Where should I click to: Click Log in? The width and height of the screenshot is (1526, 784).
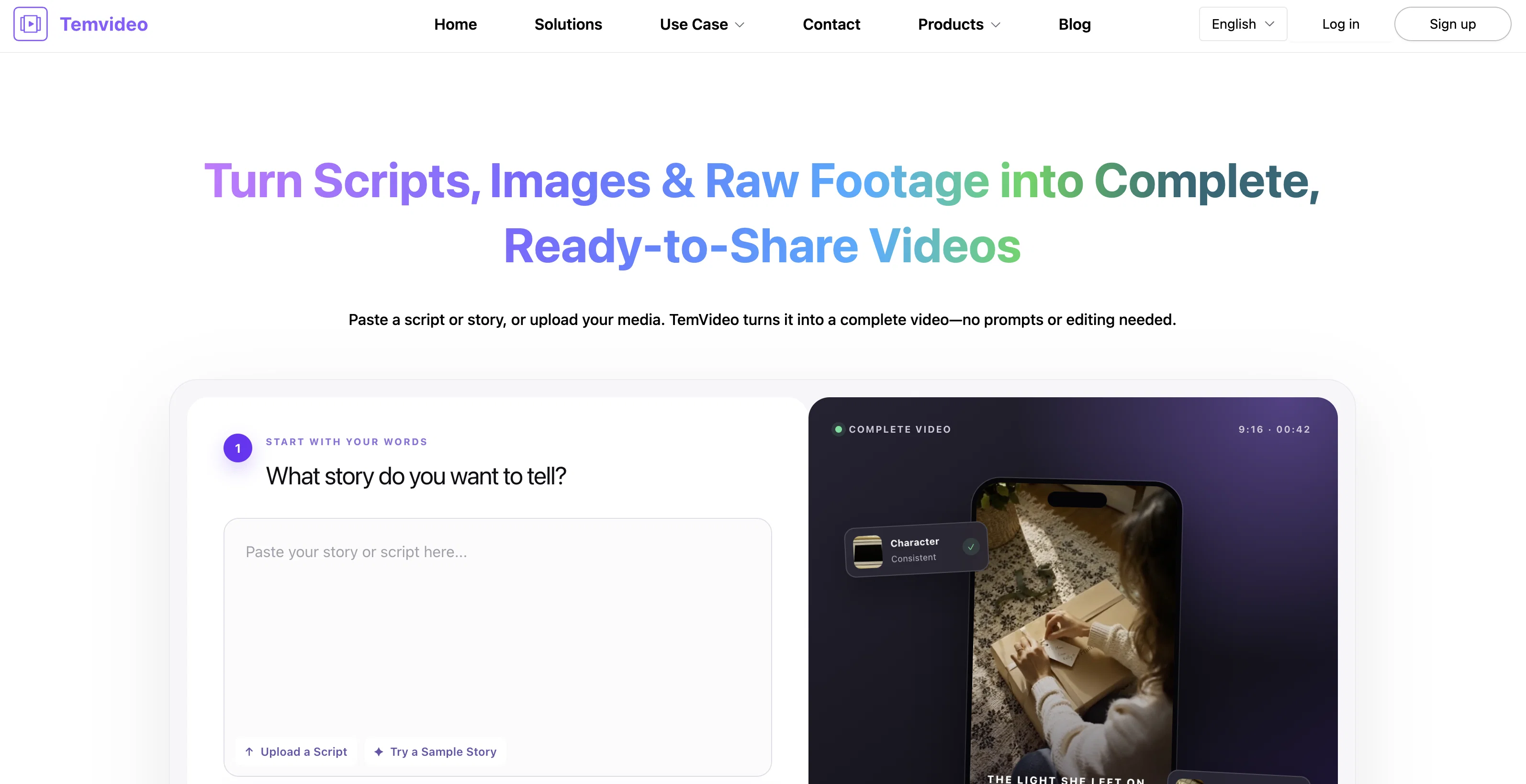[1340, 24]
